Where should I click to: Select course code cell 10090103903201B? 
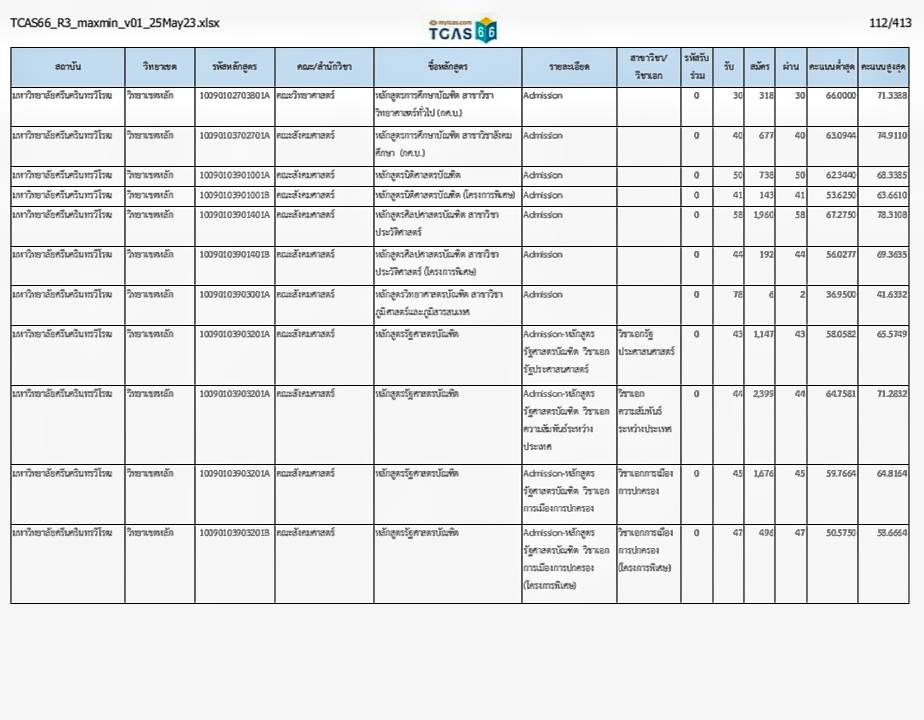click(234, 533)
